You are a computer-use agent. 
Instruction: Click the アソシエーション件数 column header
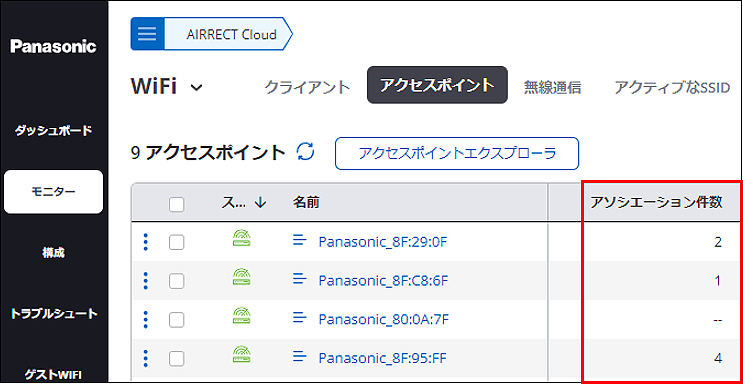(656, 203)
